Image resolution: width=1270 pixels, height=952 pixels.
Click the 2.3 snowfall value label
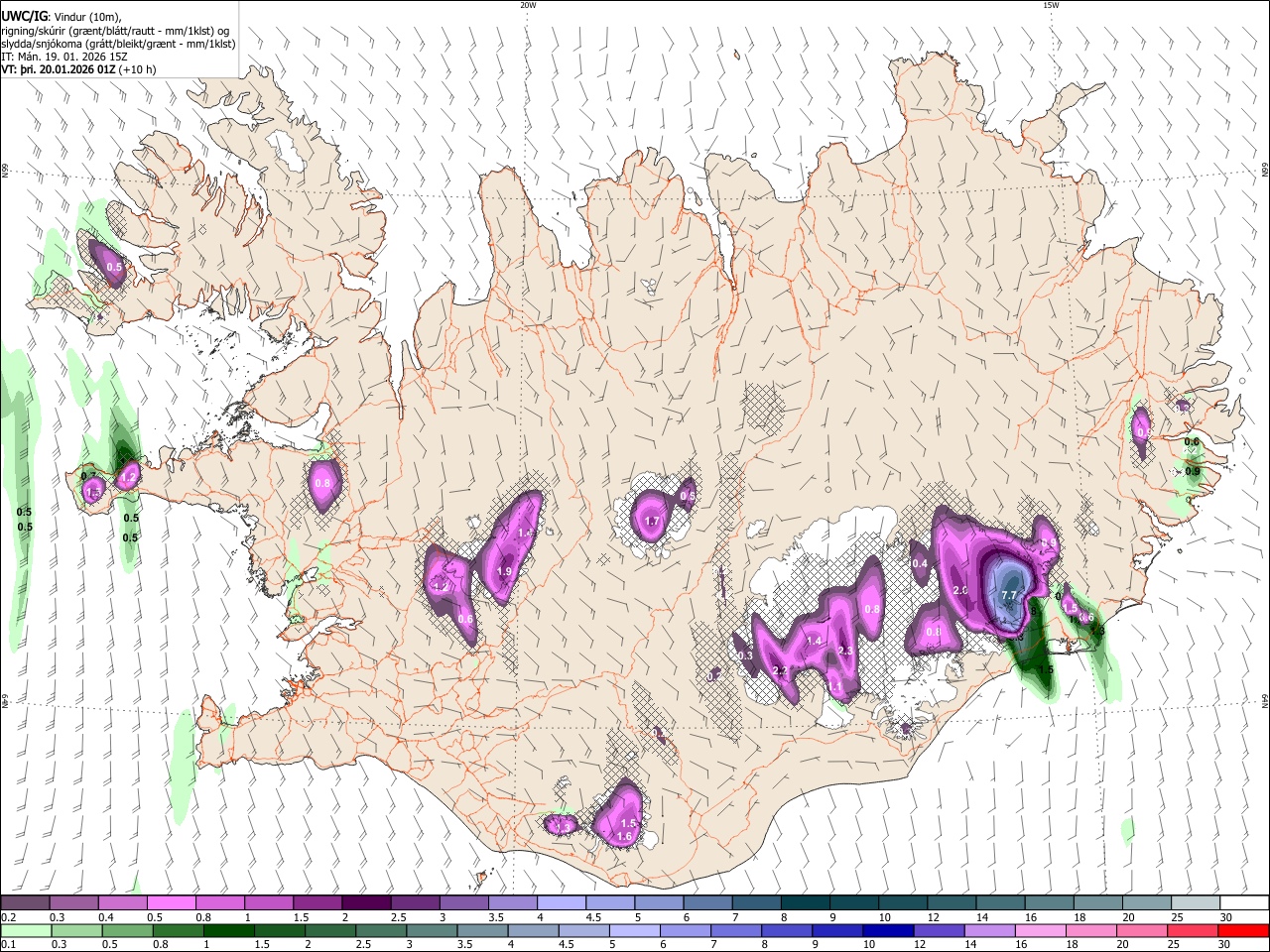[845, 651]
